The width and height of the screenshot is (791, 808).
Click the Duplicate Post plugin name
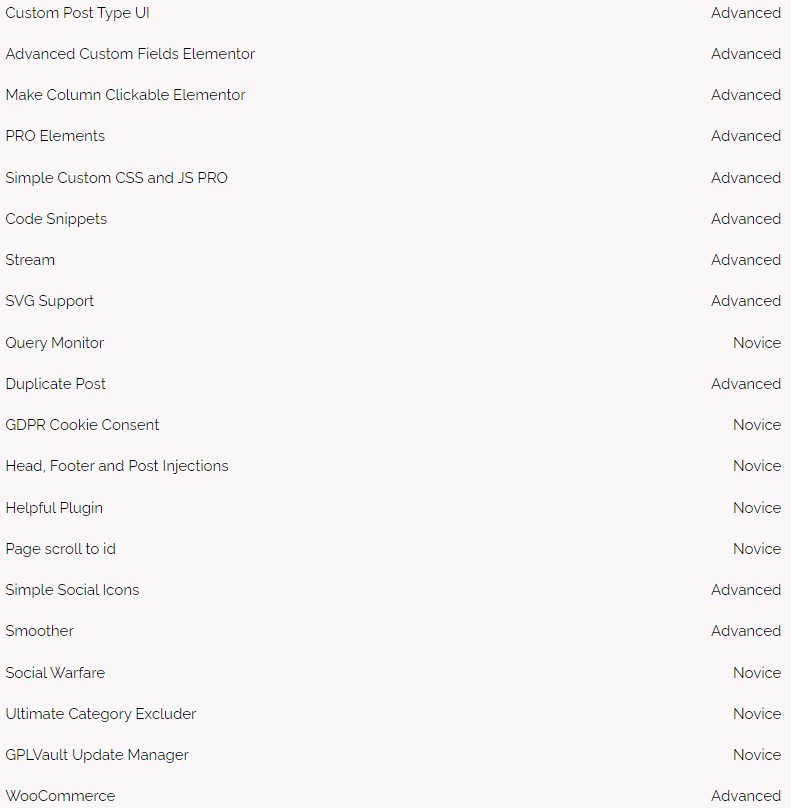56,384
